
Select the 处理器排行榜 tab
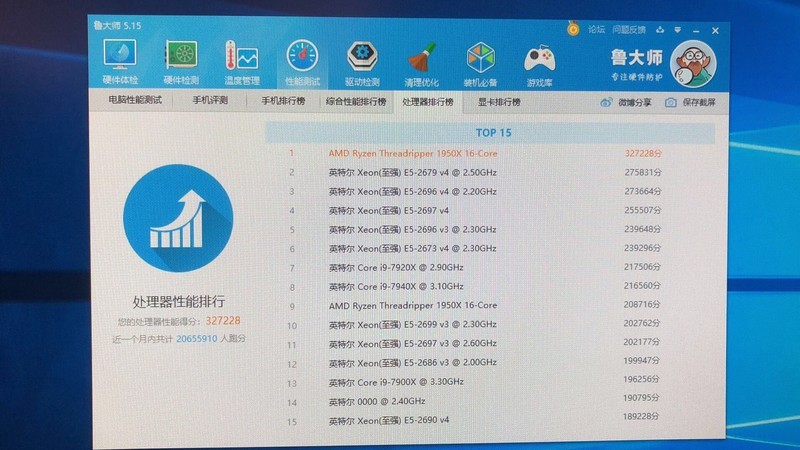coord(428,102)
